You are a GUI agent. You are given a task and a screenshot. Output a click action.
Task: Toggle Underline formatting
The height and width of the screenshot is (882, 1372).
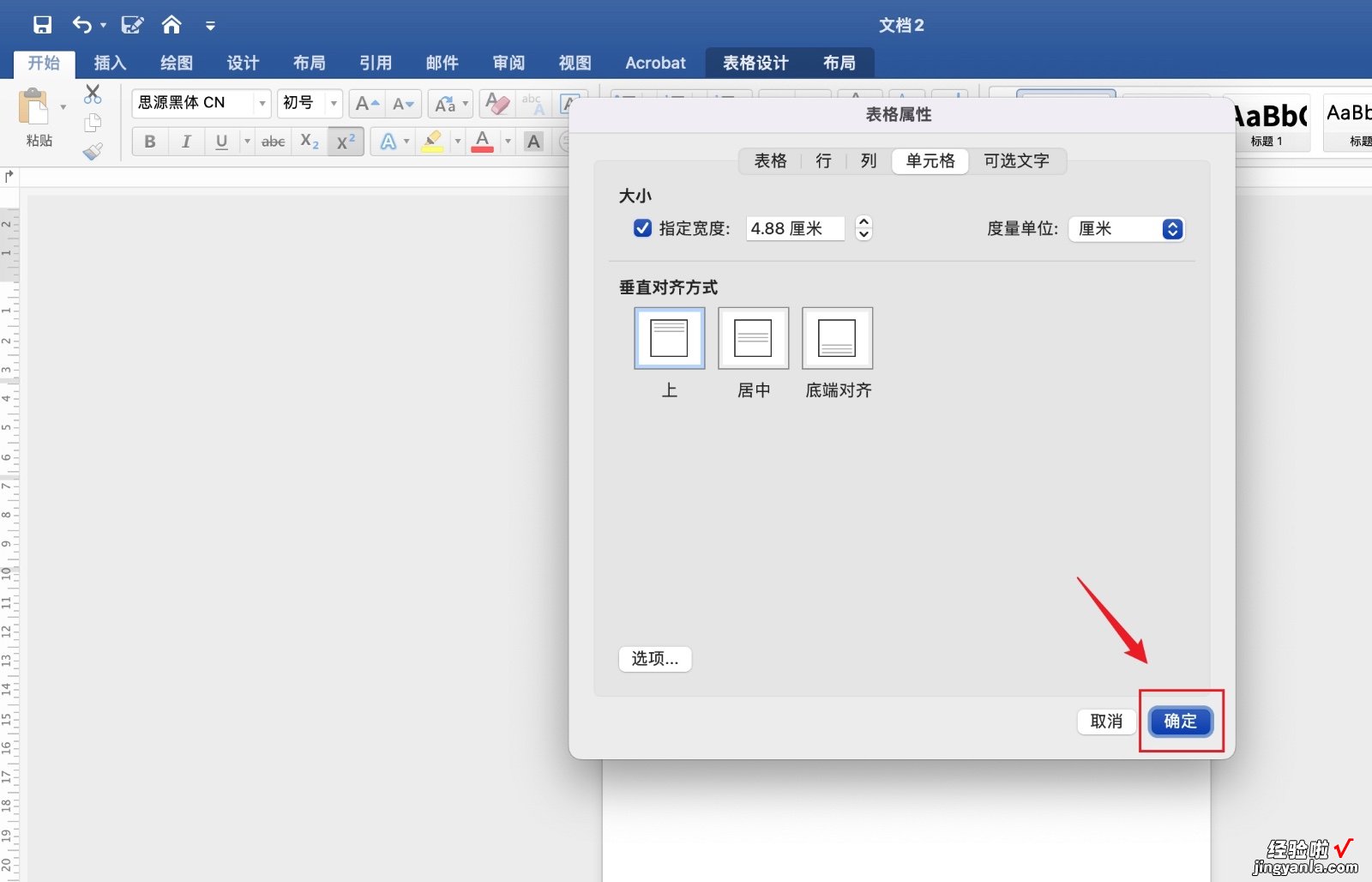(x=221, y=142)
